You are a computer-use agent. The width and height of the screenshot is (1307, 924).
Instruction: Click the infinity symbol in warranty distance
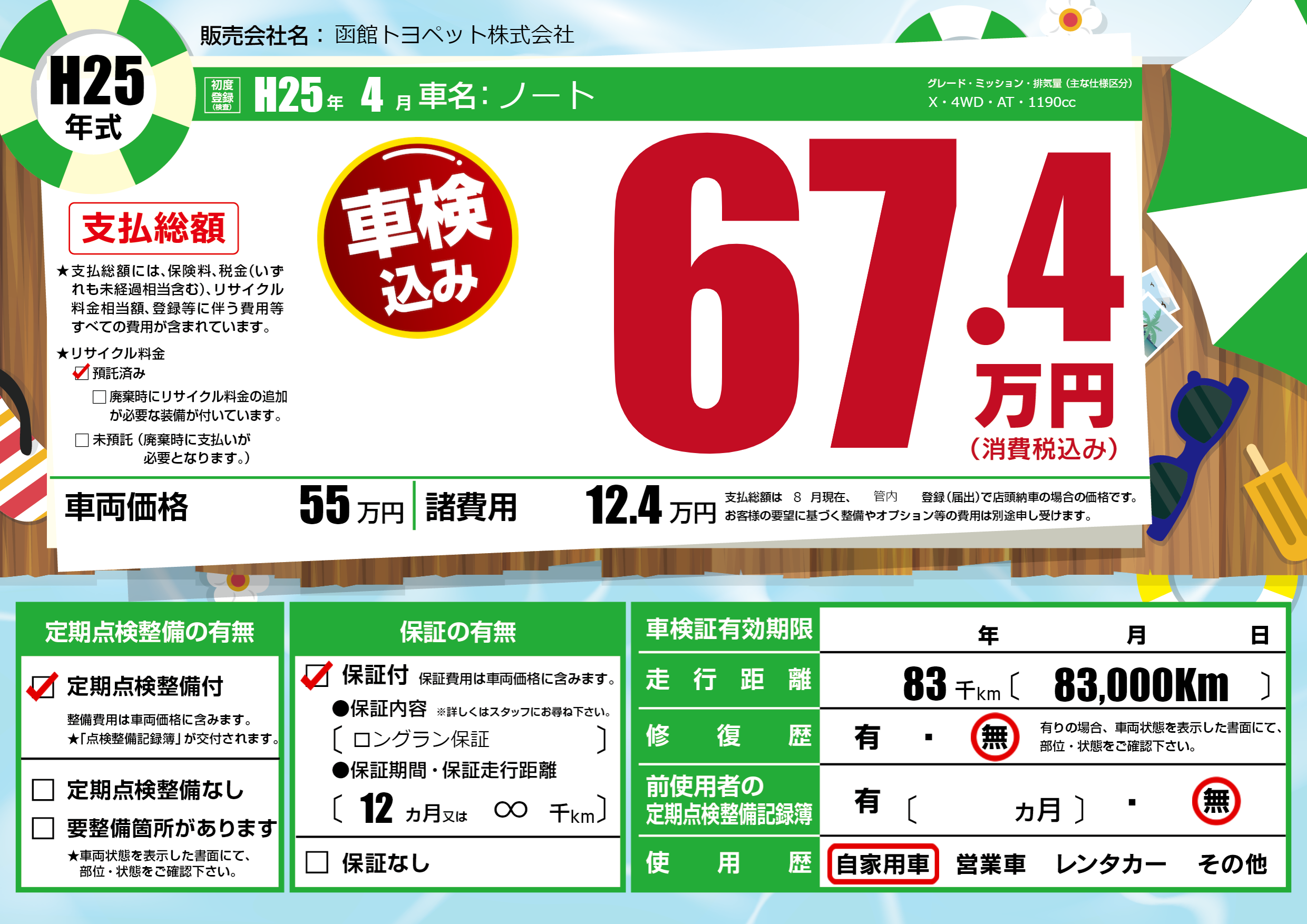click(510, 809)
